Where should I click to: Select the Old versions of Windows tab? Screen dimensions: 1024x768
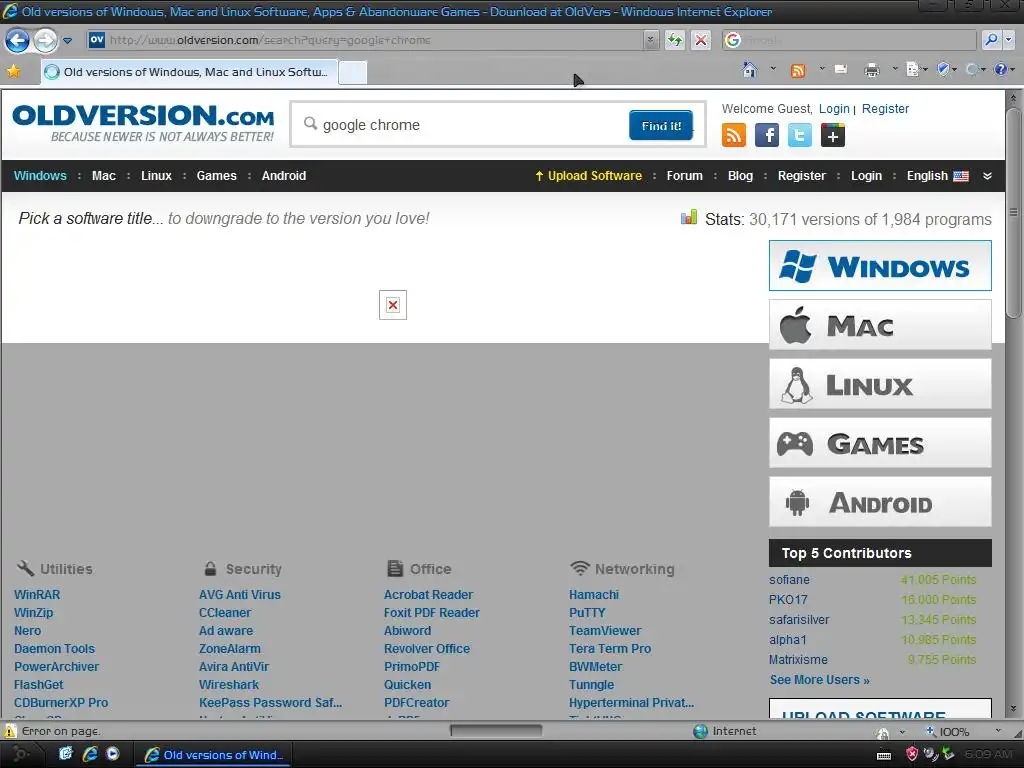point(189,72)
